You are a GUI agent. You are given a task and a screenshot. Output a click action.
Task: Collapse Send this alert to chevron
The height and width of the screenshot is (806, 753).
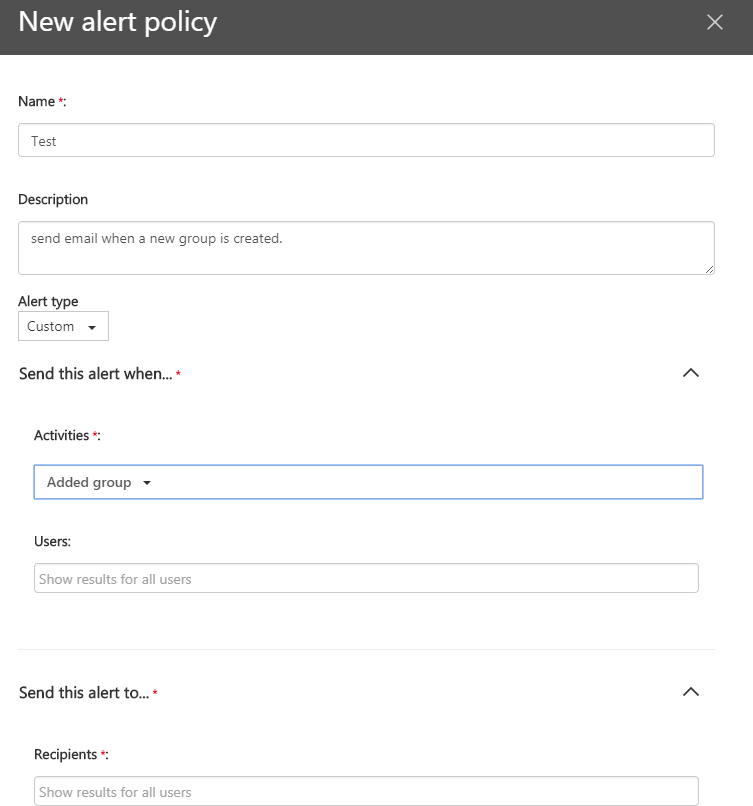click(x=691, y=692)
